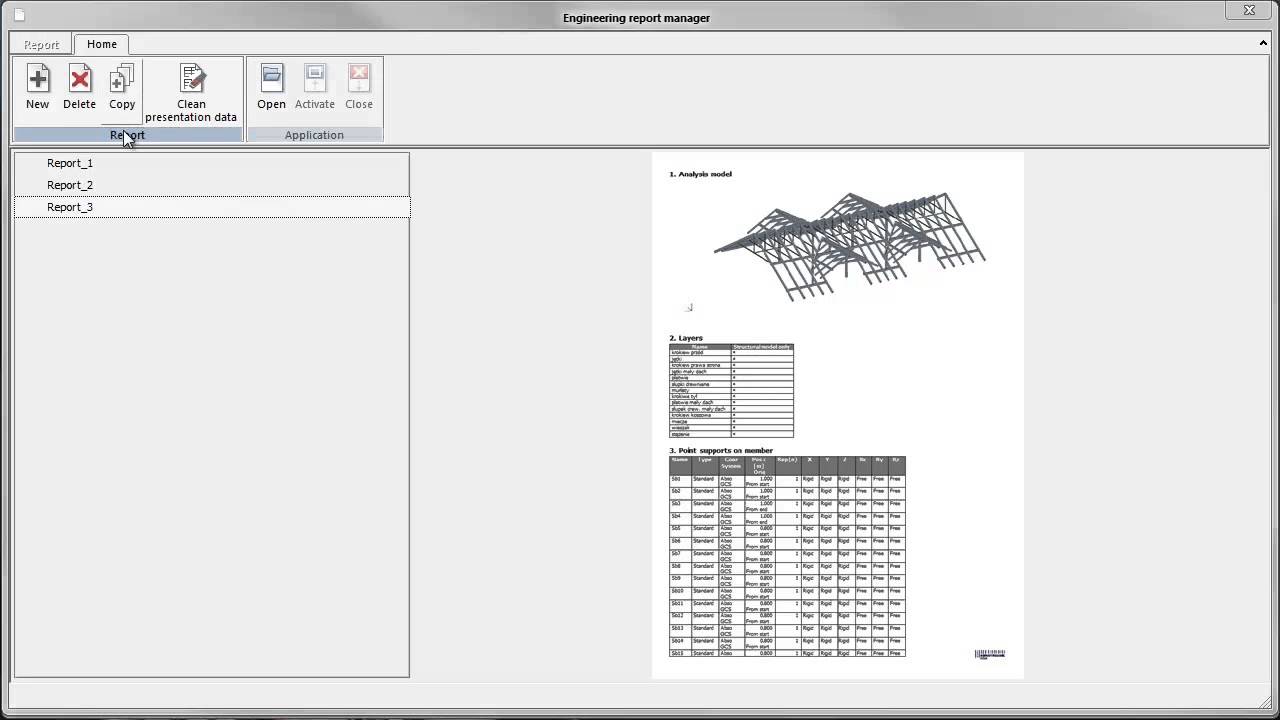Screen dimensions: 1280x720
Task: Delete the selected report
Action: 79,87
